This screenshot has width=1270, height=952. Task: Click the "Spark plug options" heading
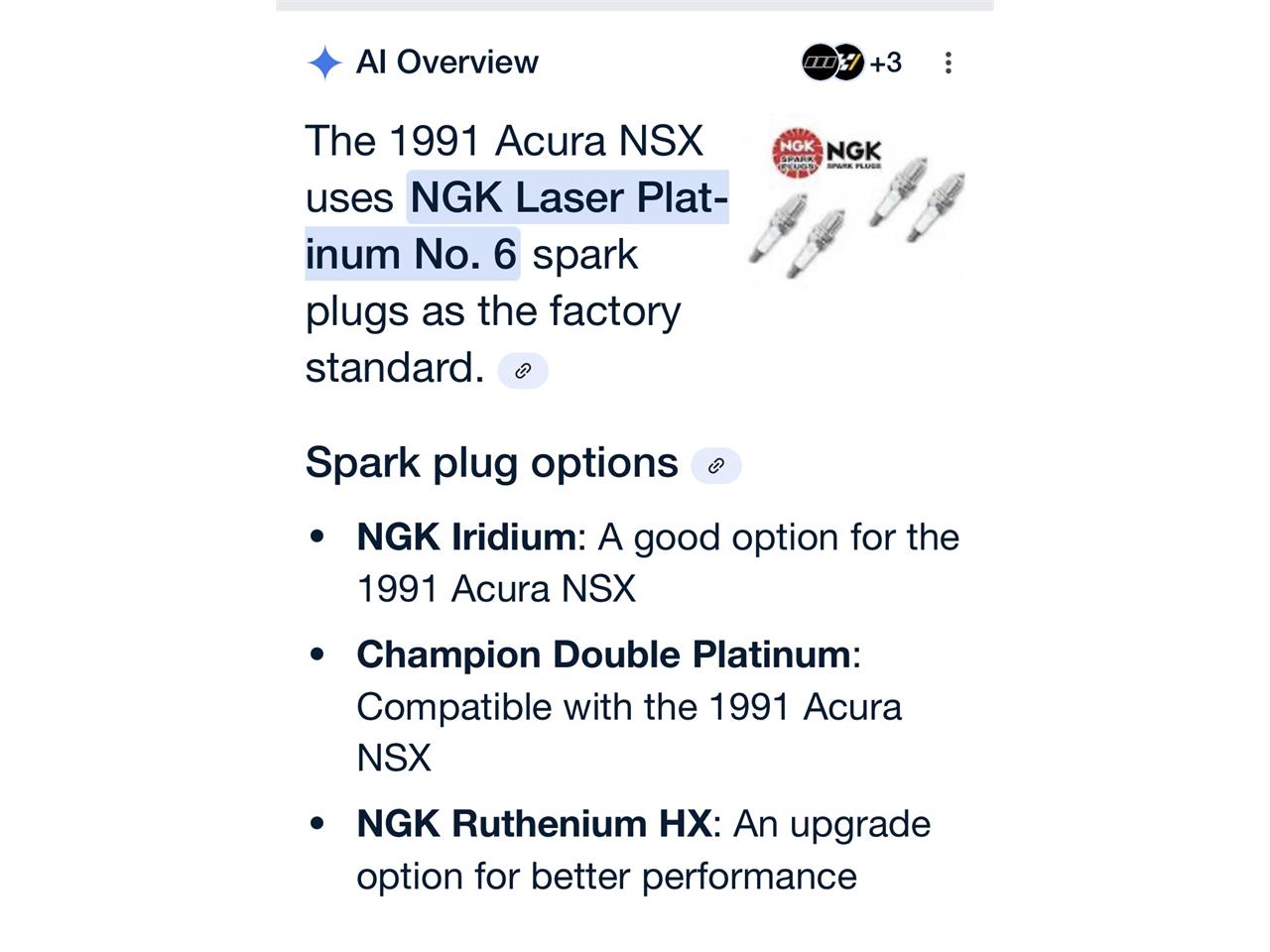coord(491,463)
